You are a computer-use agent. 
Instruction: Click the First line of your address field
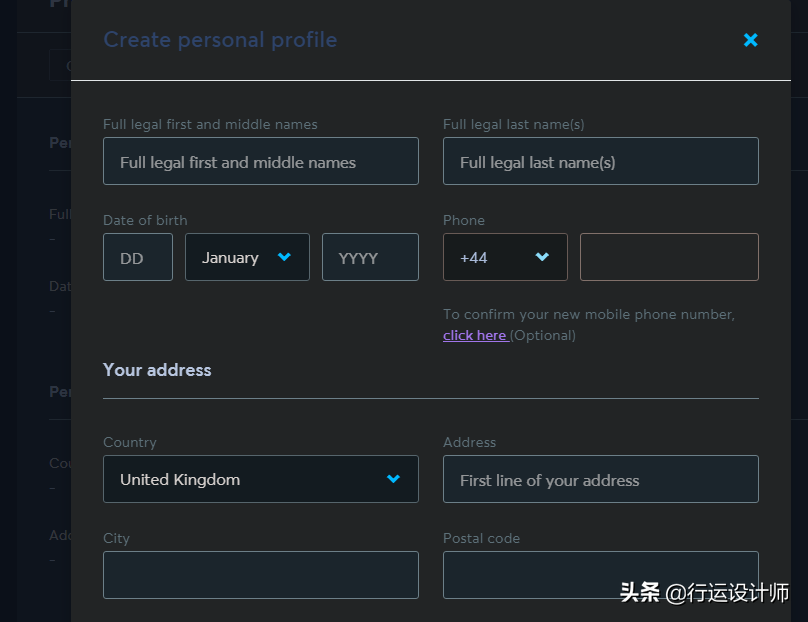click(600, 479)
